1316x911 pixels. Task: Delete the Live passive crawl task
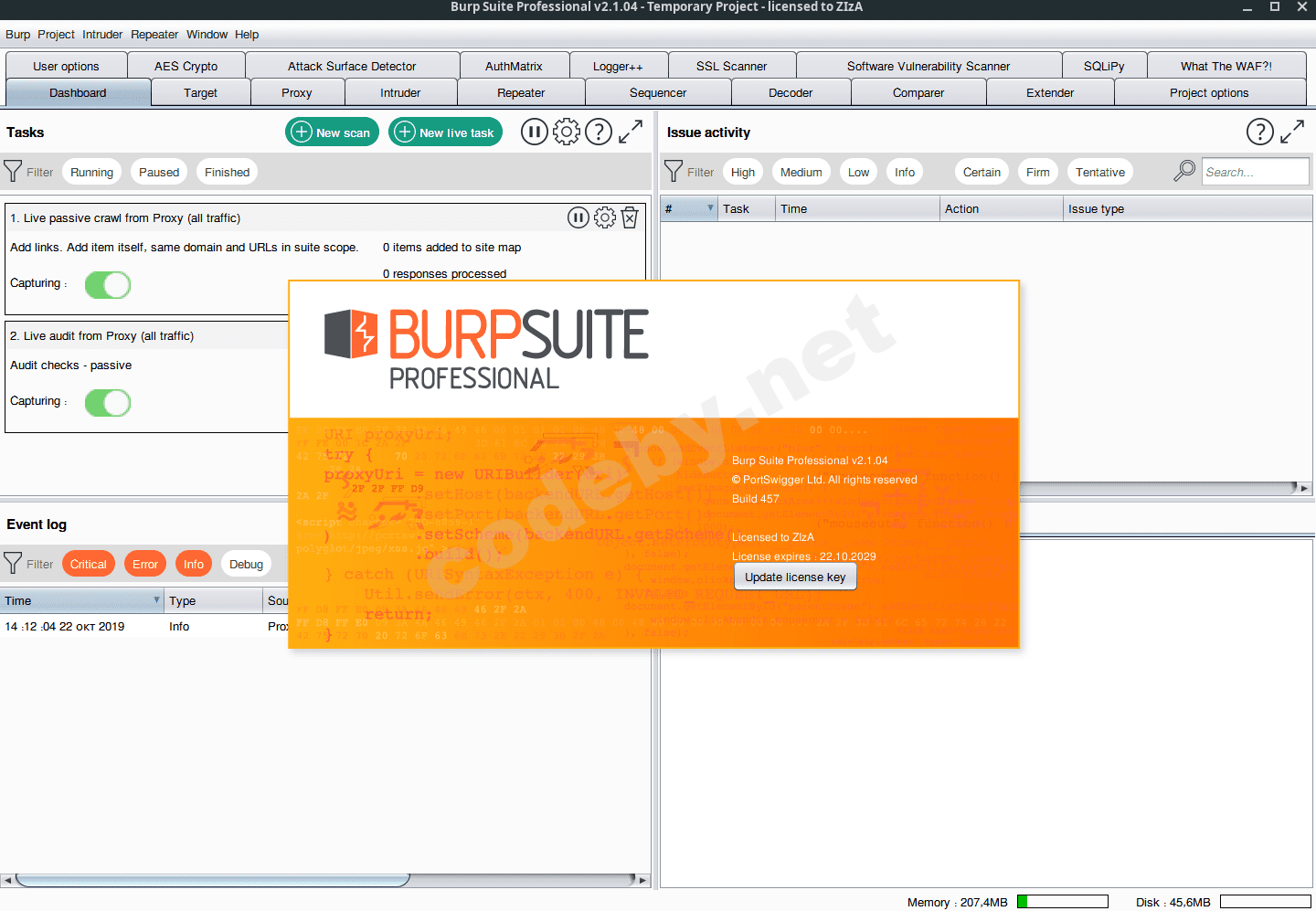[x=630, y=217]
